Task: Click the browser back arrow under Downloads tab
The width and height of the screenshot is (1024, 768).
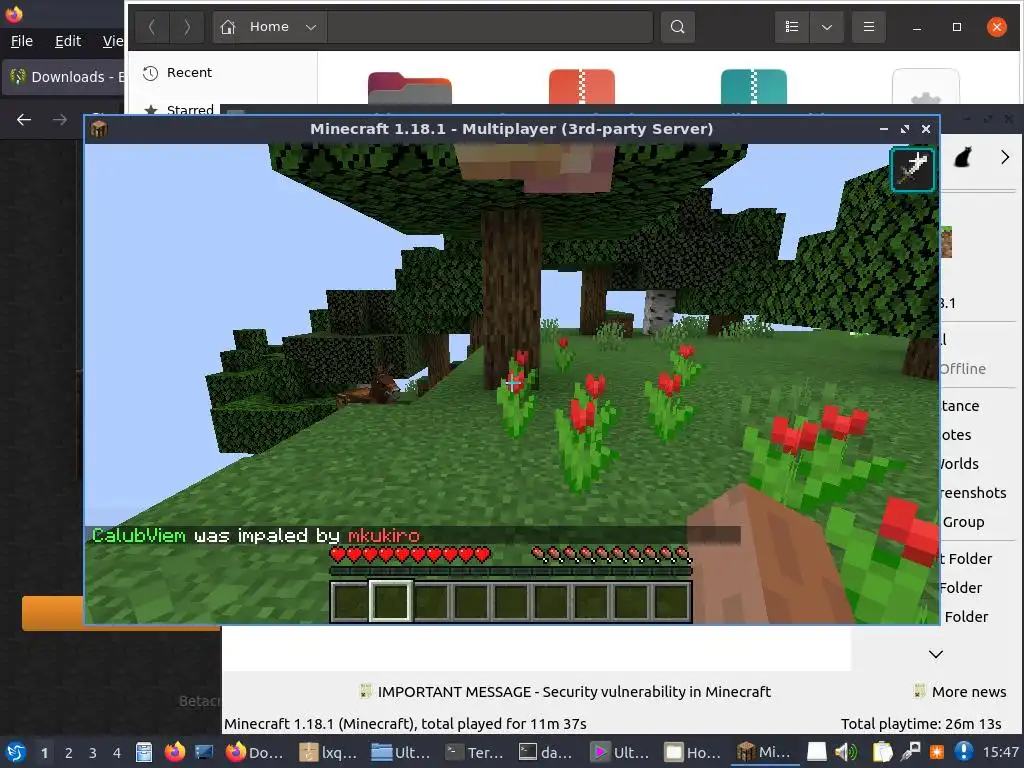Action: [24, 120]
